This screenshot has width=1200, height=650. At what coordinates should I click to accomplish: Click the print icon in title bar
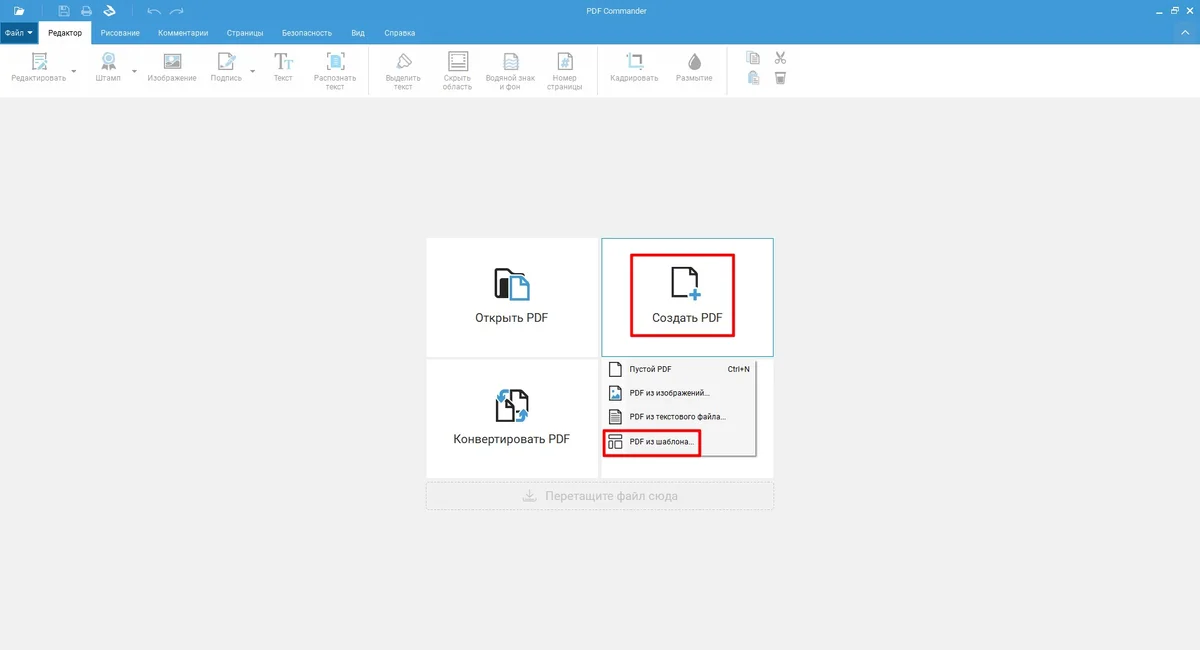(x=86, y=11)
